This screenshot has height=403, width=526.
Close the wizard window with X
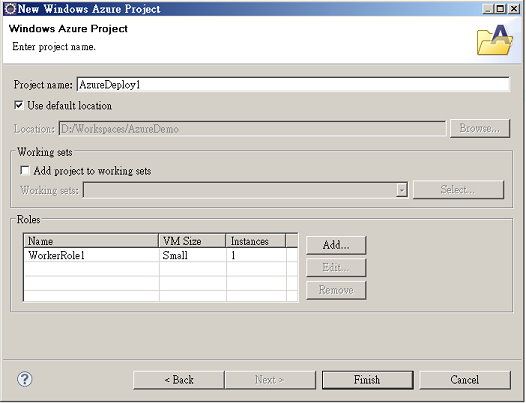(x=514, y=9)
